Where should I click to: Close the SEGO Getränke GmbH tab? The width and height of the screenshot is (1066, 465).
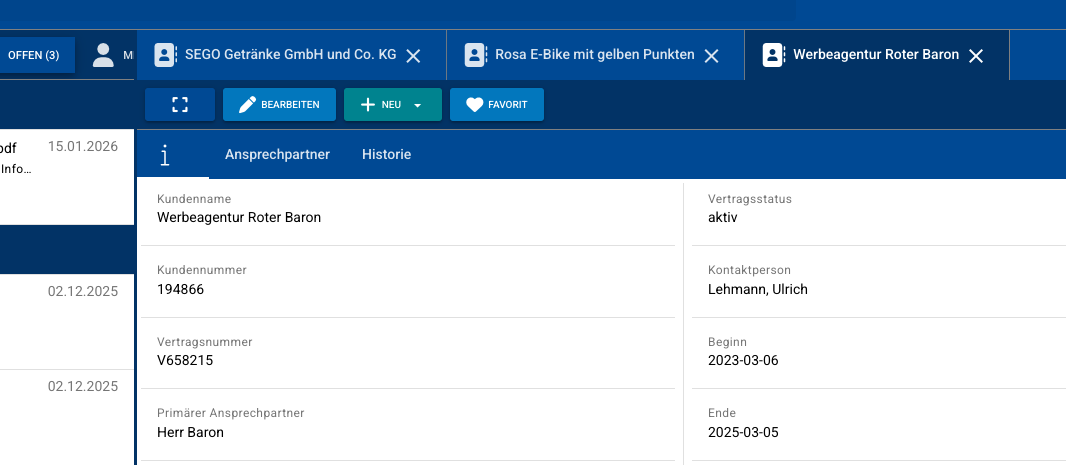[413, 56]
